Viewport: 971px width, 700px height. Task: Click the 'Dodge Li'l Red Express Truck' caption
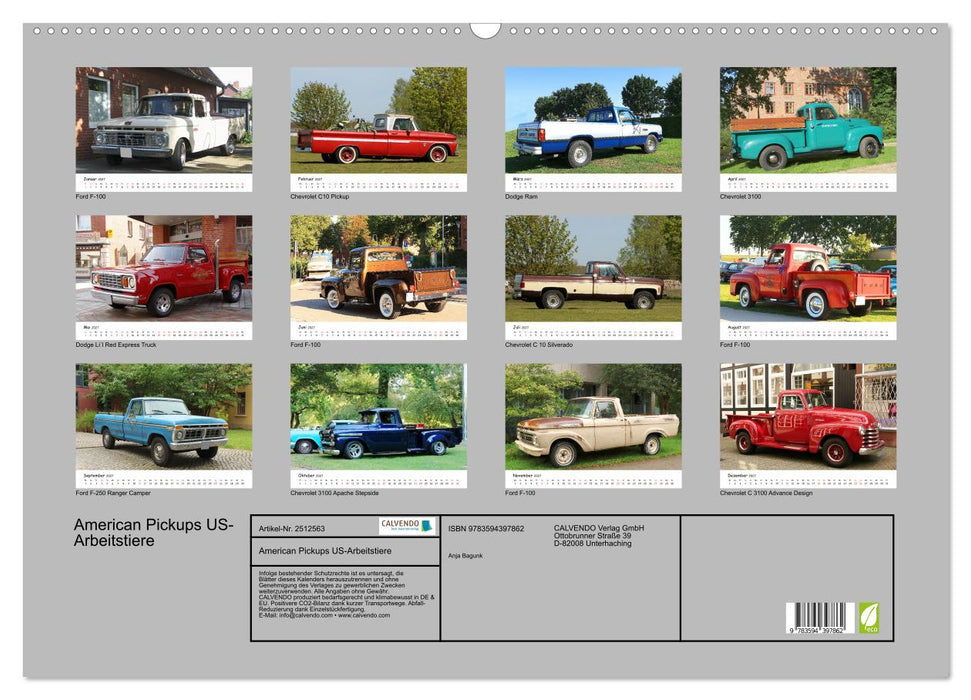pyautogui.click(x=116, y=344)
